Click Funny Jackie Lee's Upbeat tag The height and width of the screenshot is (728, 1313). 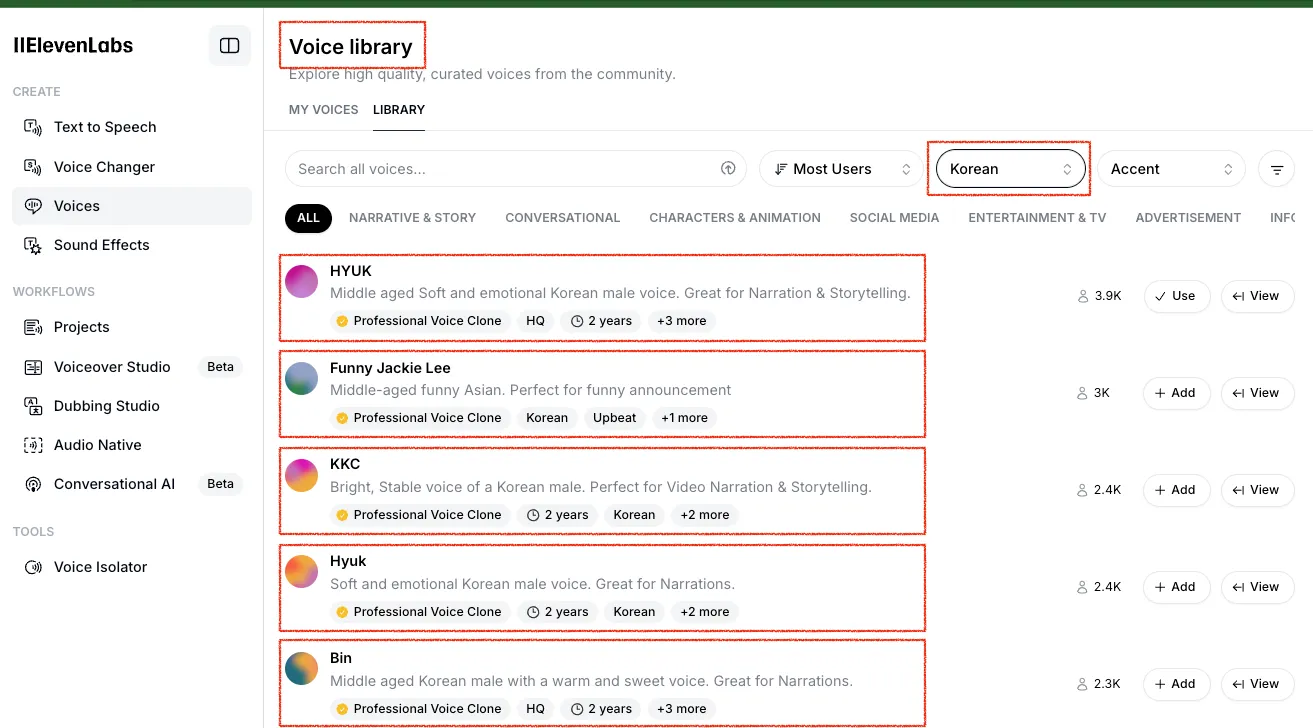[x=614, y=418]
